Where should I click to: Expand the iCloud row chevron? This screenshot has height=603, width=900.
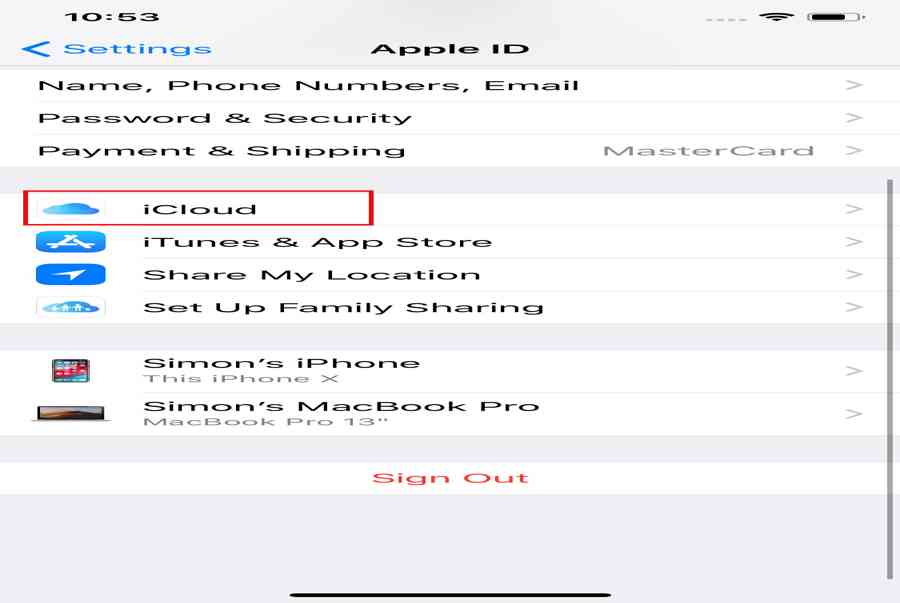[x=854, y=209]
